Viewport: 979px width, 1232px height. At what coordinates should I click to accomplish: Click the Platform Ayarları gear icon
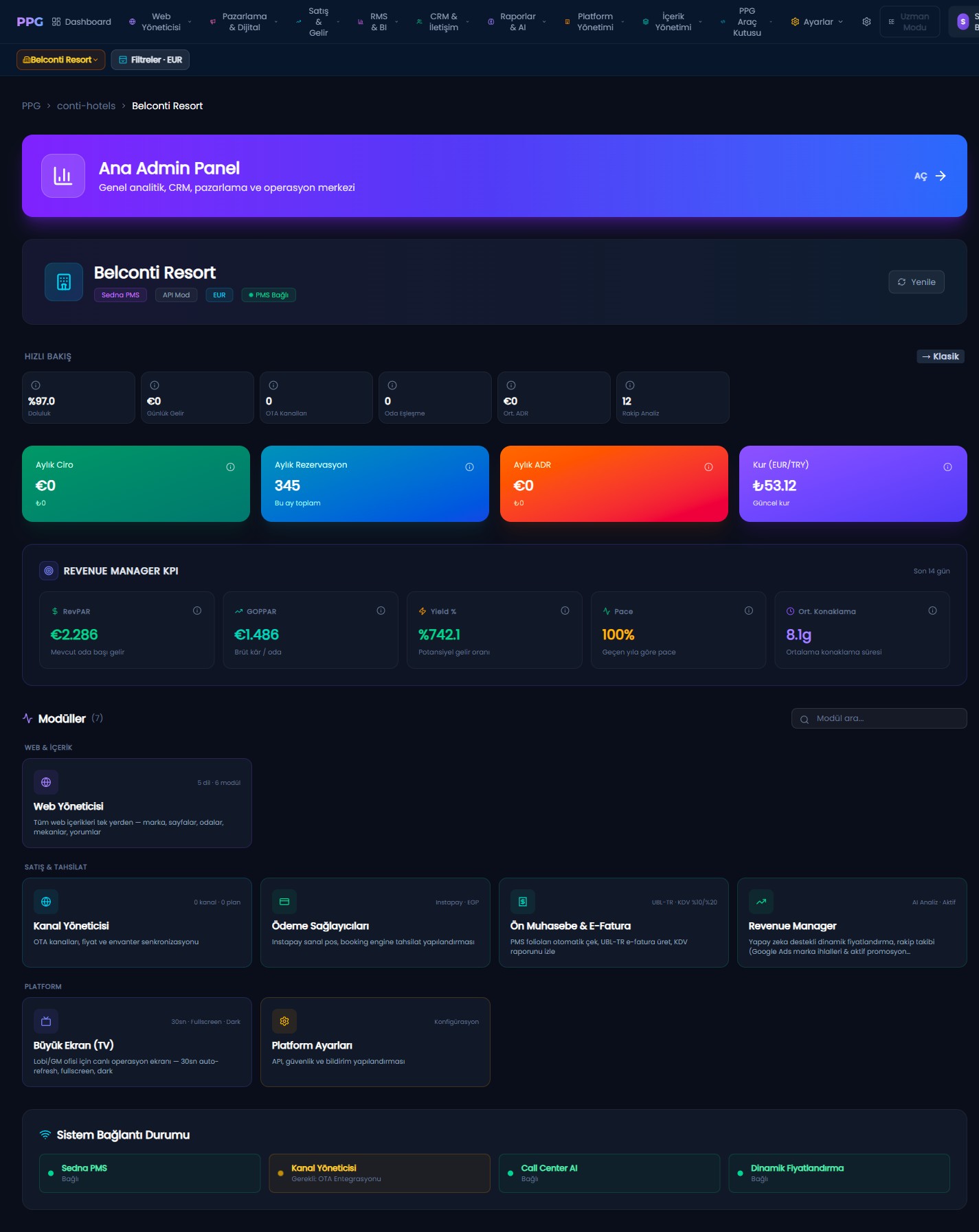tap(284, 1021)
